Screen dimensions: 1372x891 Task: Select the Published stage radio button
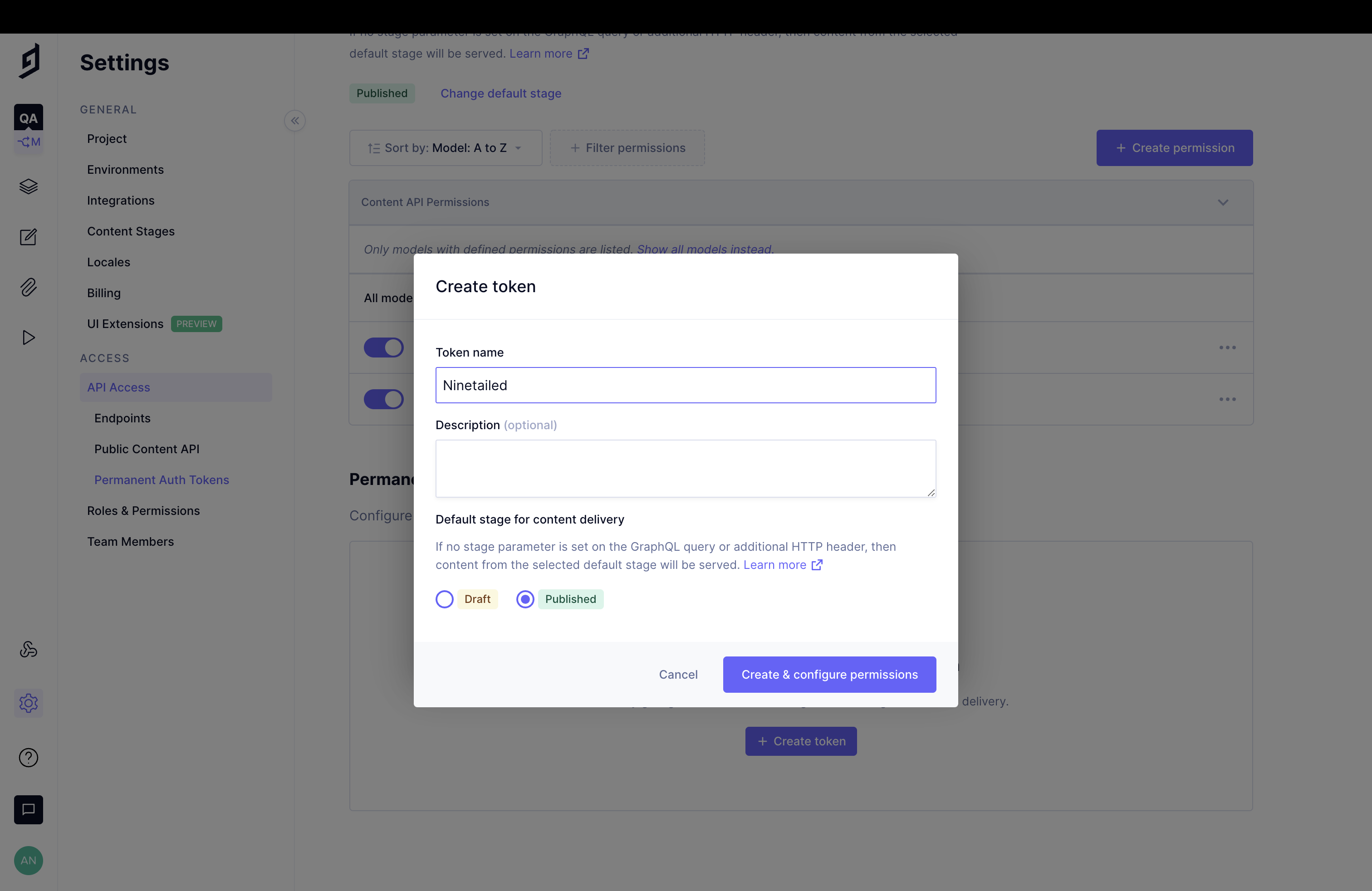[x=524, y=599]
